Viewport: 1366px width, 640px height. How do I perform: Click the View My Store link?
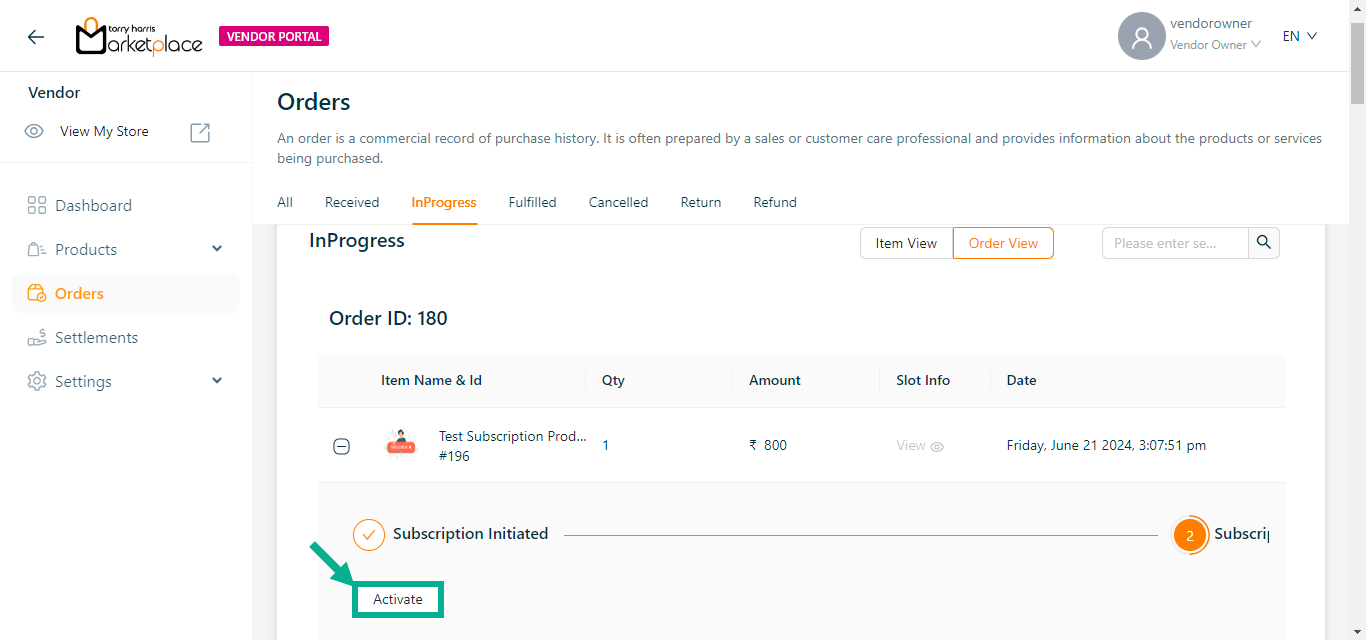[x=104, y=132]
